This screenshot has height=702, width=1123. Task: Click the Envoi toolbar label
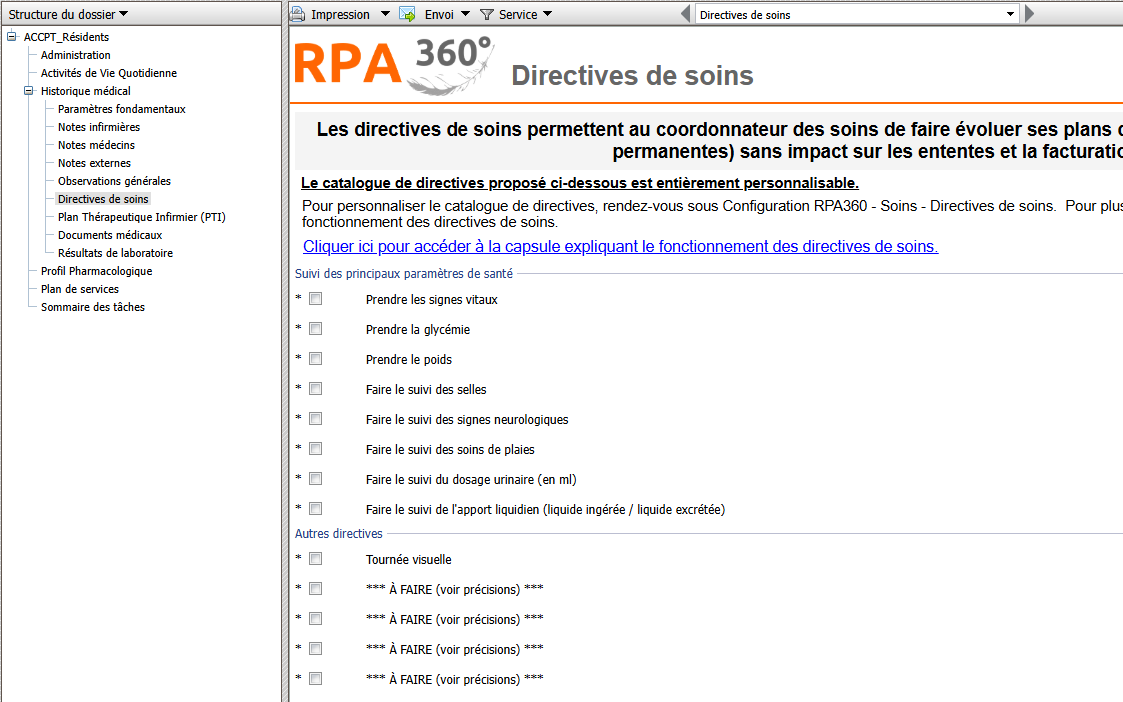click(x=439, y=14)
